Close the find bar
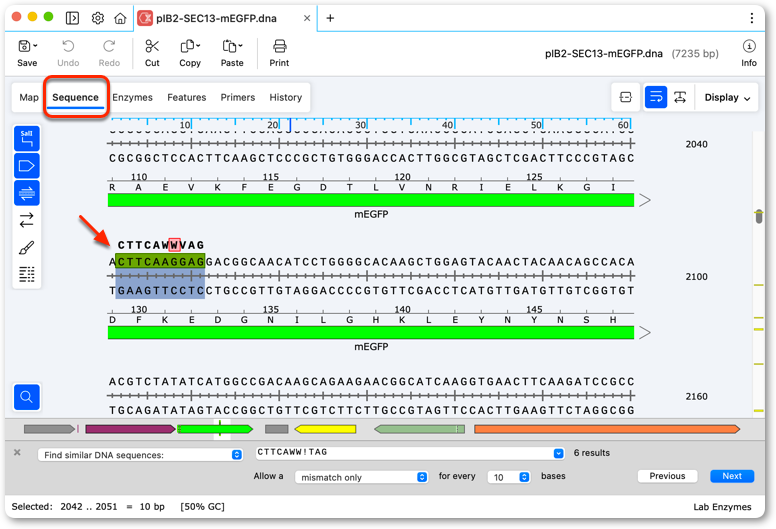Image resolution: width=776 pixels, height=529 pixels. click(17, 452)
